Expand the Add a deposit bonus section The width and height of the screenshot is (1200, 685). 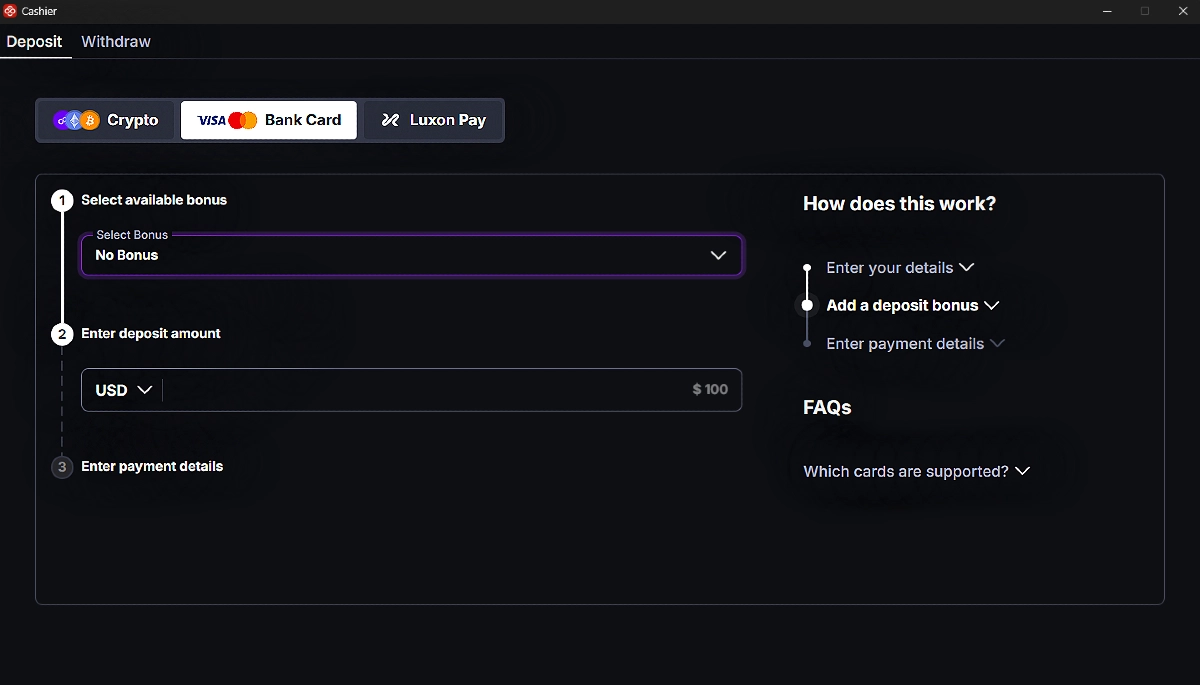(912, 305)
